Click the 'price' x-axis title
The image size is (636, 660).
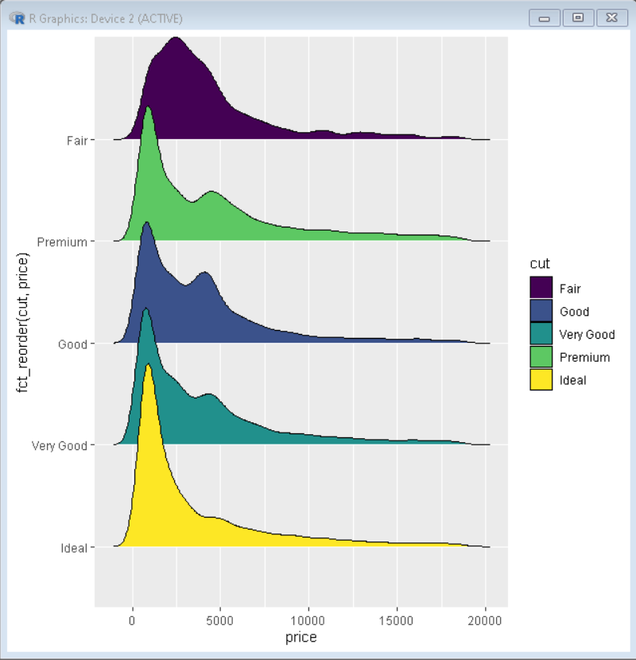[301, 637]
